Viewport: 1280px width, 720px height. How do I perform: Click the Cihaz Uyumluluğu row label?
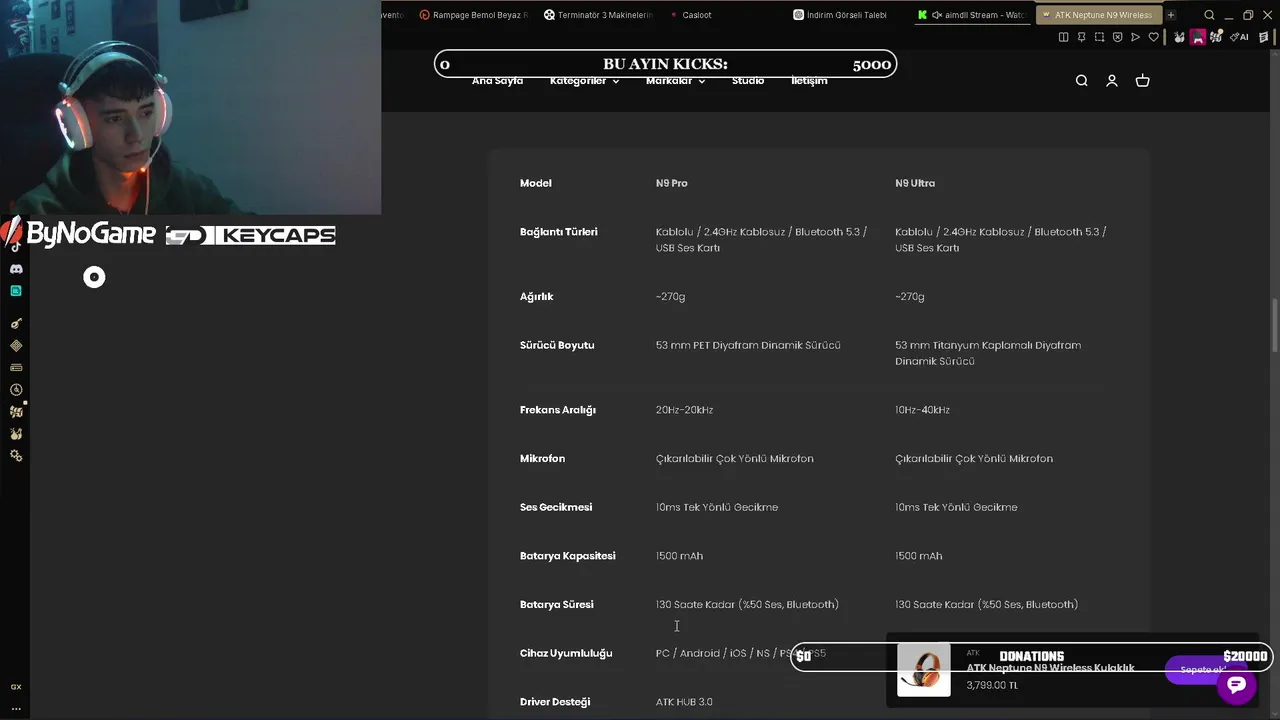pyautogui.click(x=566, y=653)
